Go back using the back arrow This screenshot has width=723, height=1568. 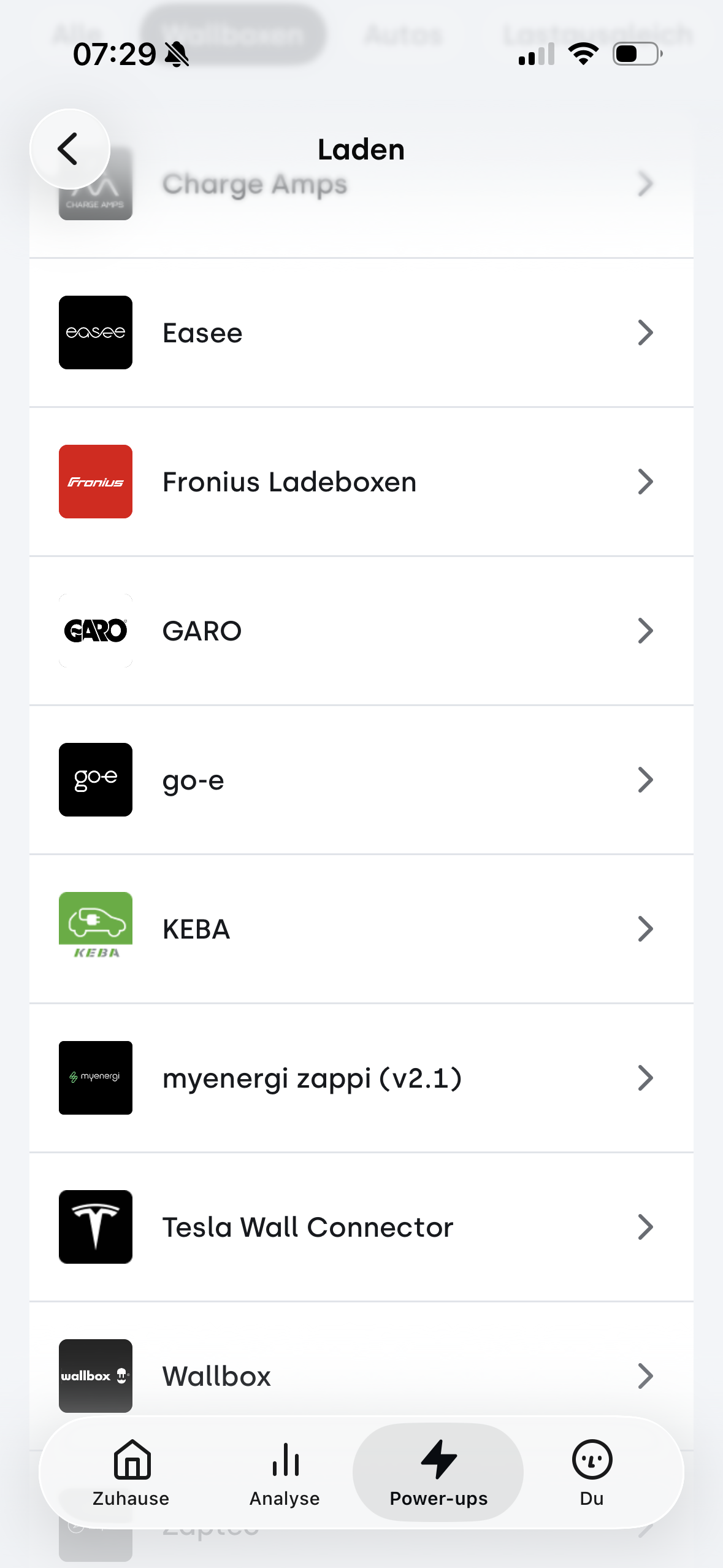69,149
